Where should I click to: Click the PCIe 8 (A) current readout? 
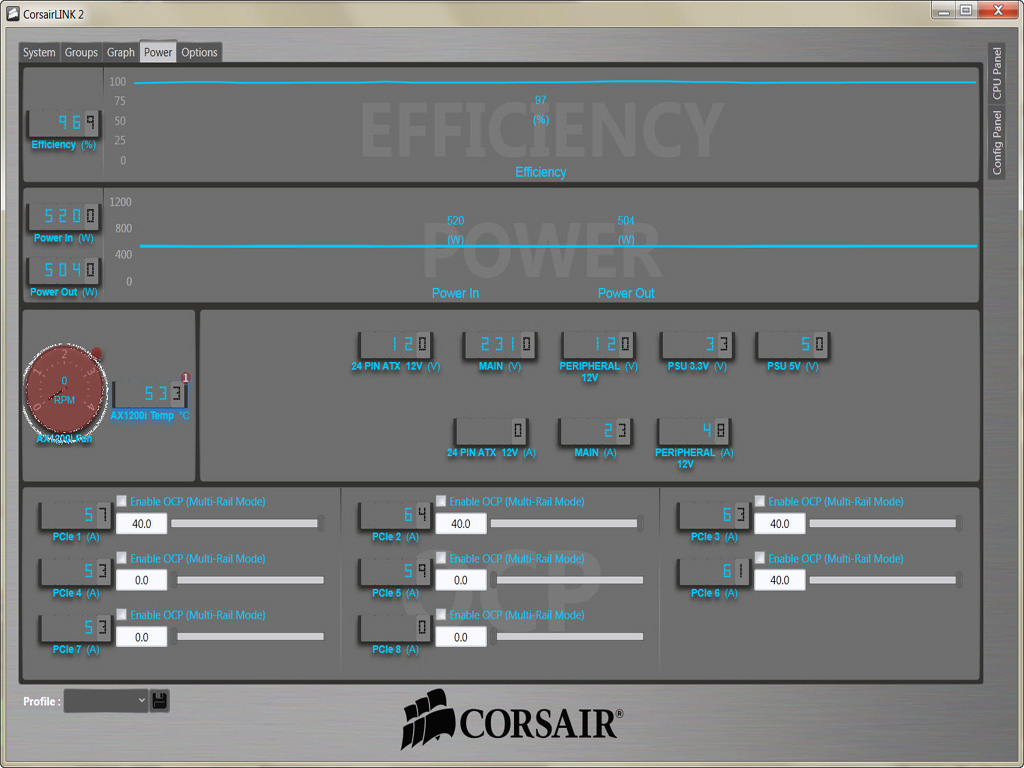click(395, 628)
